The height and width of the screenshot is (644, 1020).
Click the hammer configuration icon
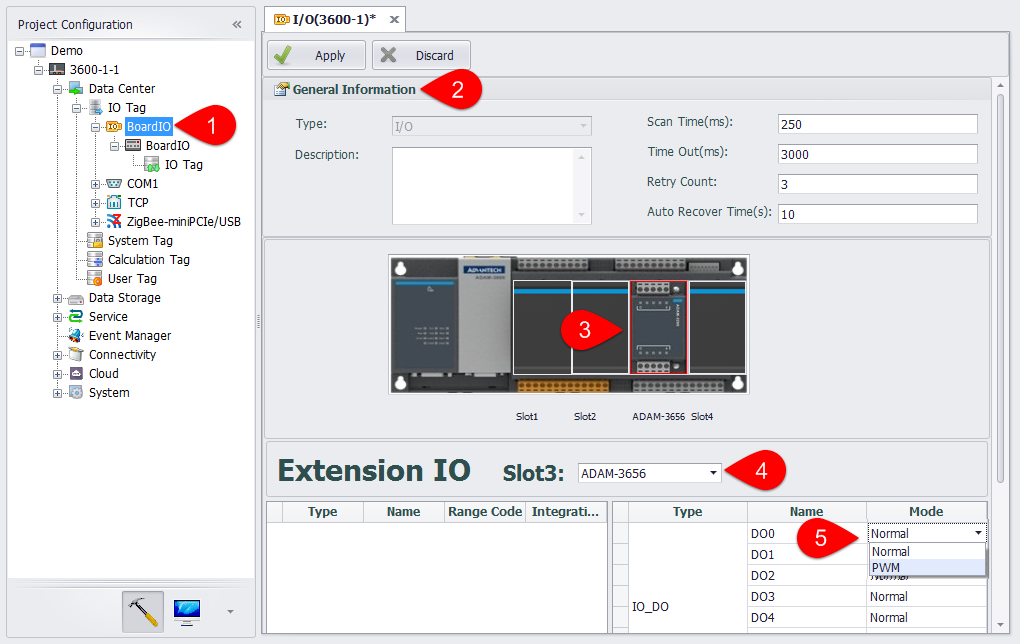143,612
